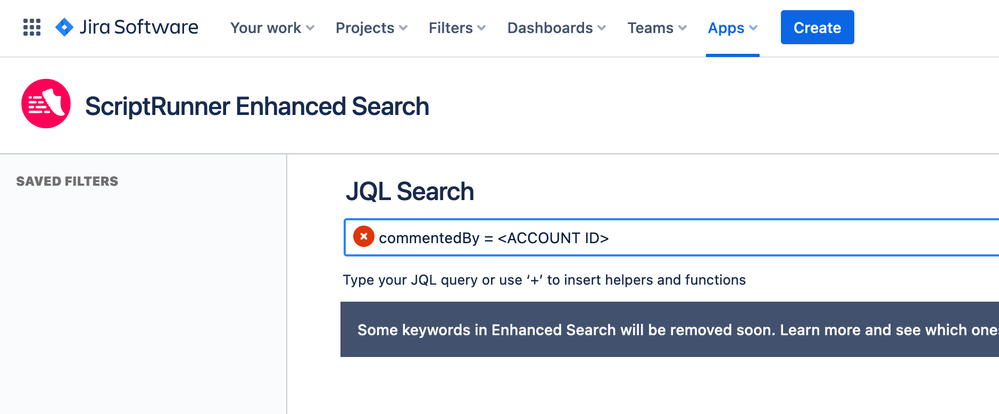999x414 pixels.
Task: Open the Dashboards menu
Action: pyautogui.click(x=556, y=28)
